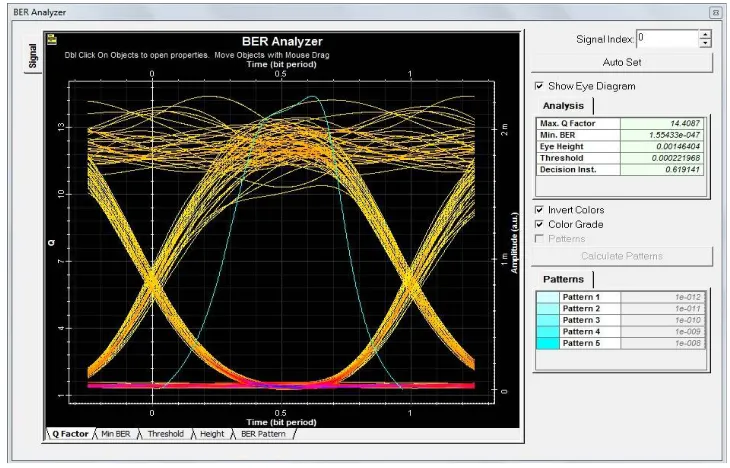This screenshot has height=468, width=730.
Task: Increase Signal Index with up arrow
Action: pyautogui.click(x=705, y=34)
